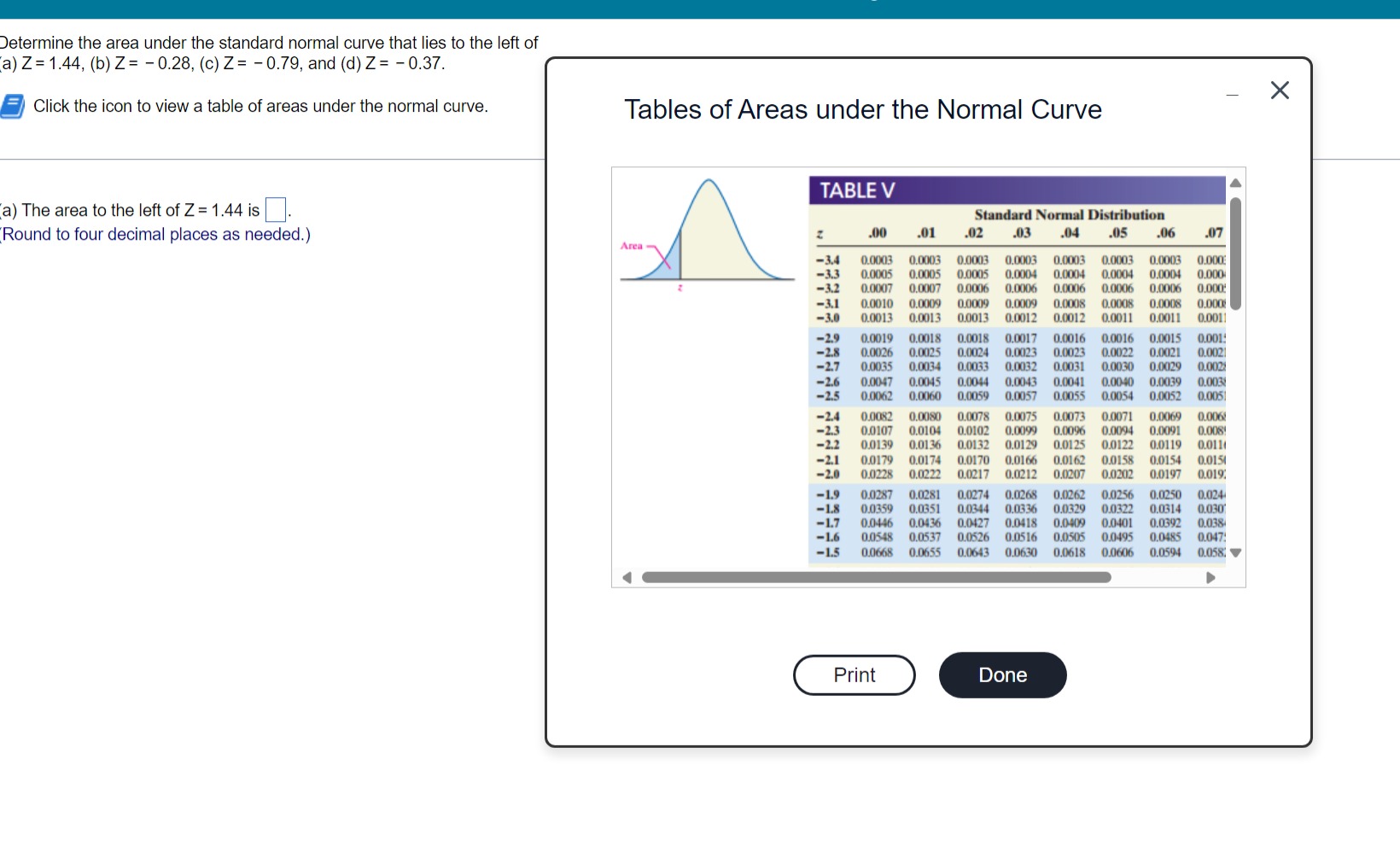Click the left arrow below the table
The height and width of the screenshot is (864, 1400).
point(628,578)
